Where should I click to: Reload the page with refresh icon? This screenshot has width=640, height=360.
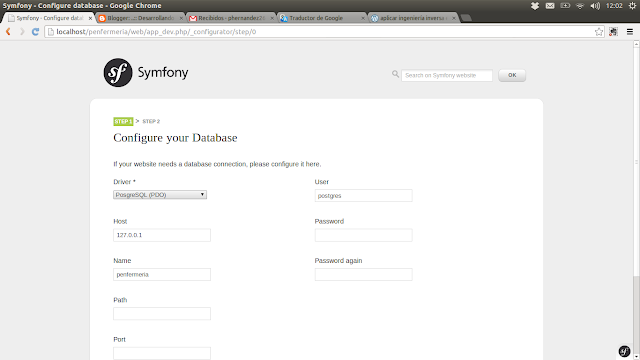tap(36, 31)
